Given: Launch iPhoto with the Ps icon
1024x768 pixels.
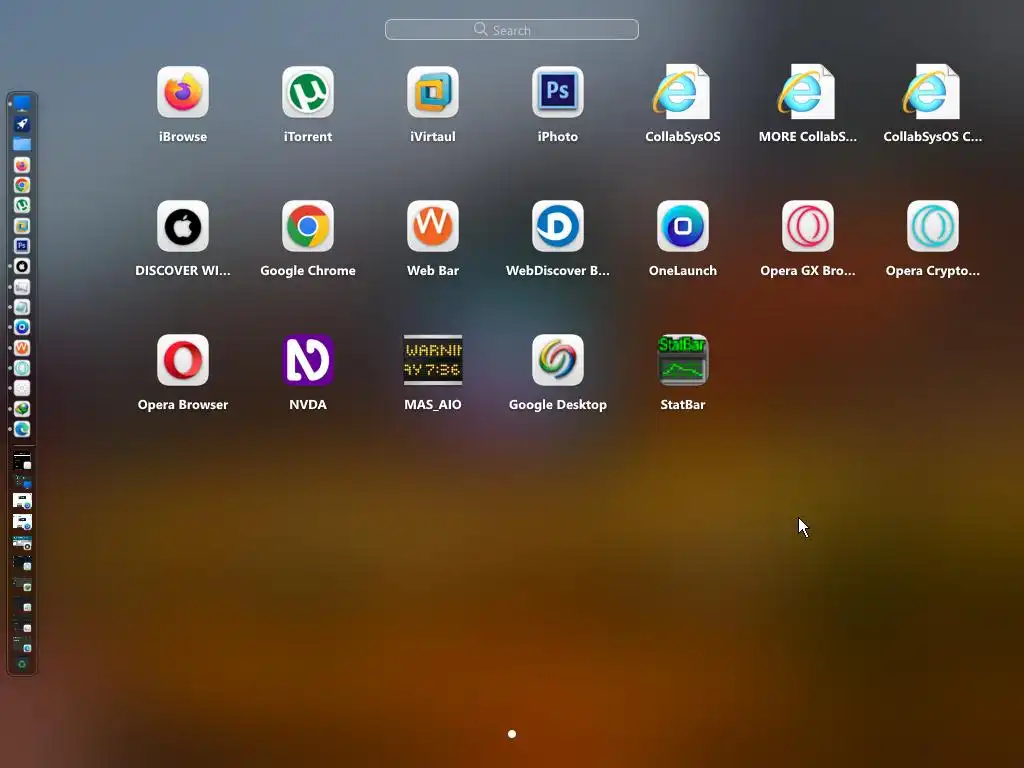Looking at the screenshot, I should click(558, 92).
